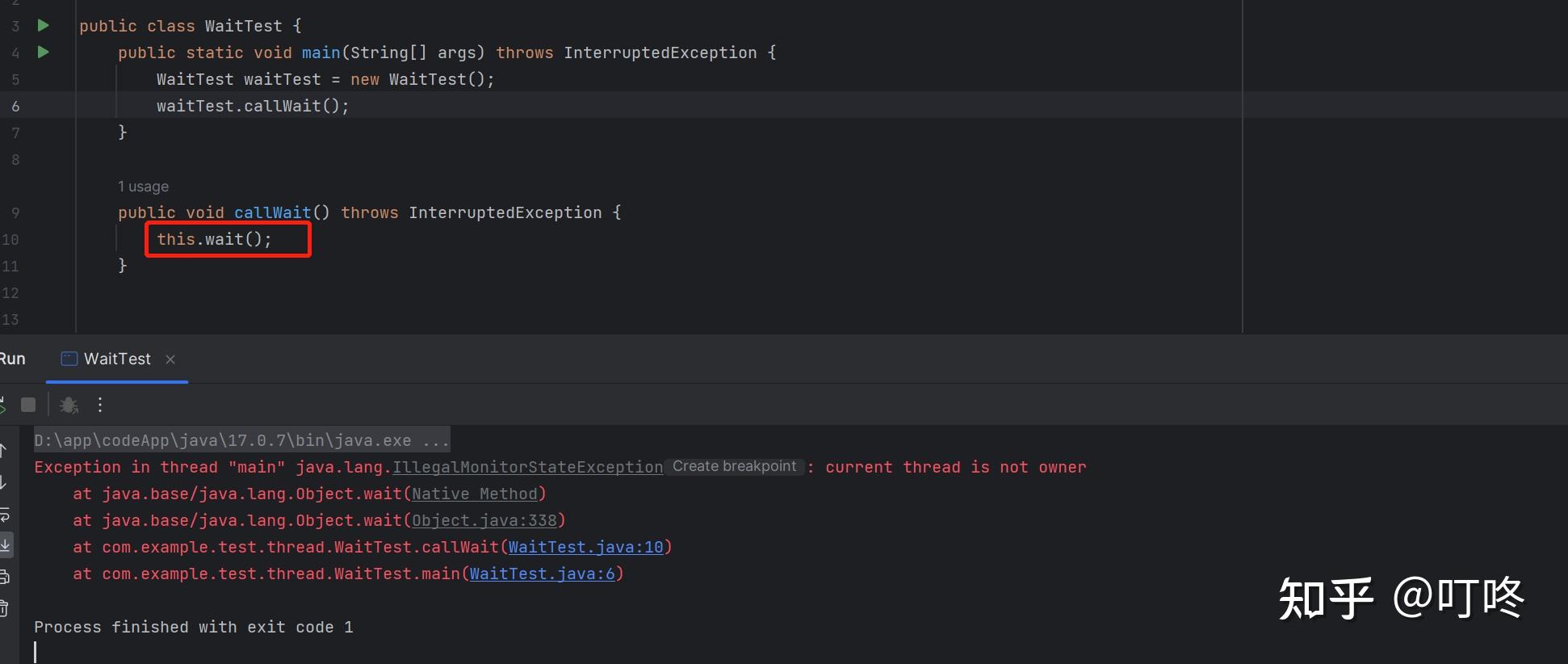Clear console with the trash icon
The height and width of the screenshot is (664, 1568).
(4, 607)
